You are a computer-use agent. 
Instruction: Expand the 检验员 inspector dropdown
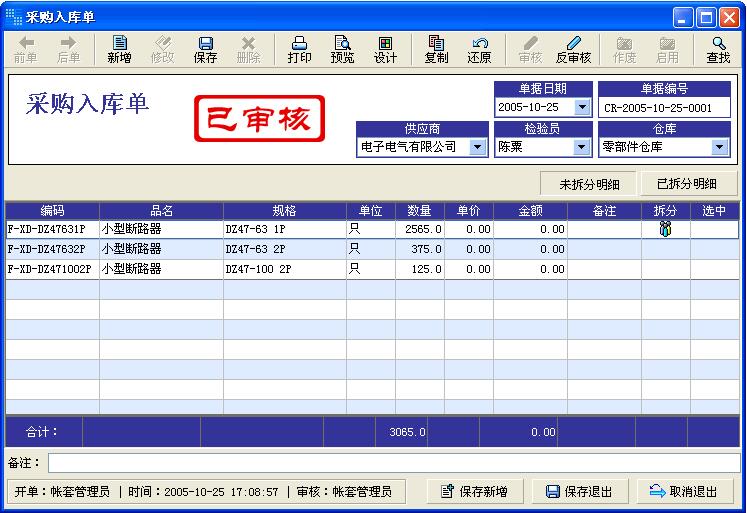(582, 147)
